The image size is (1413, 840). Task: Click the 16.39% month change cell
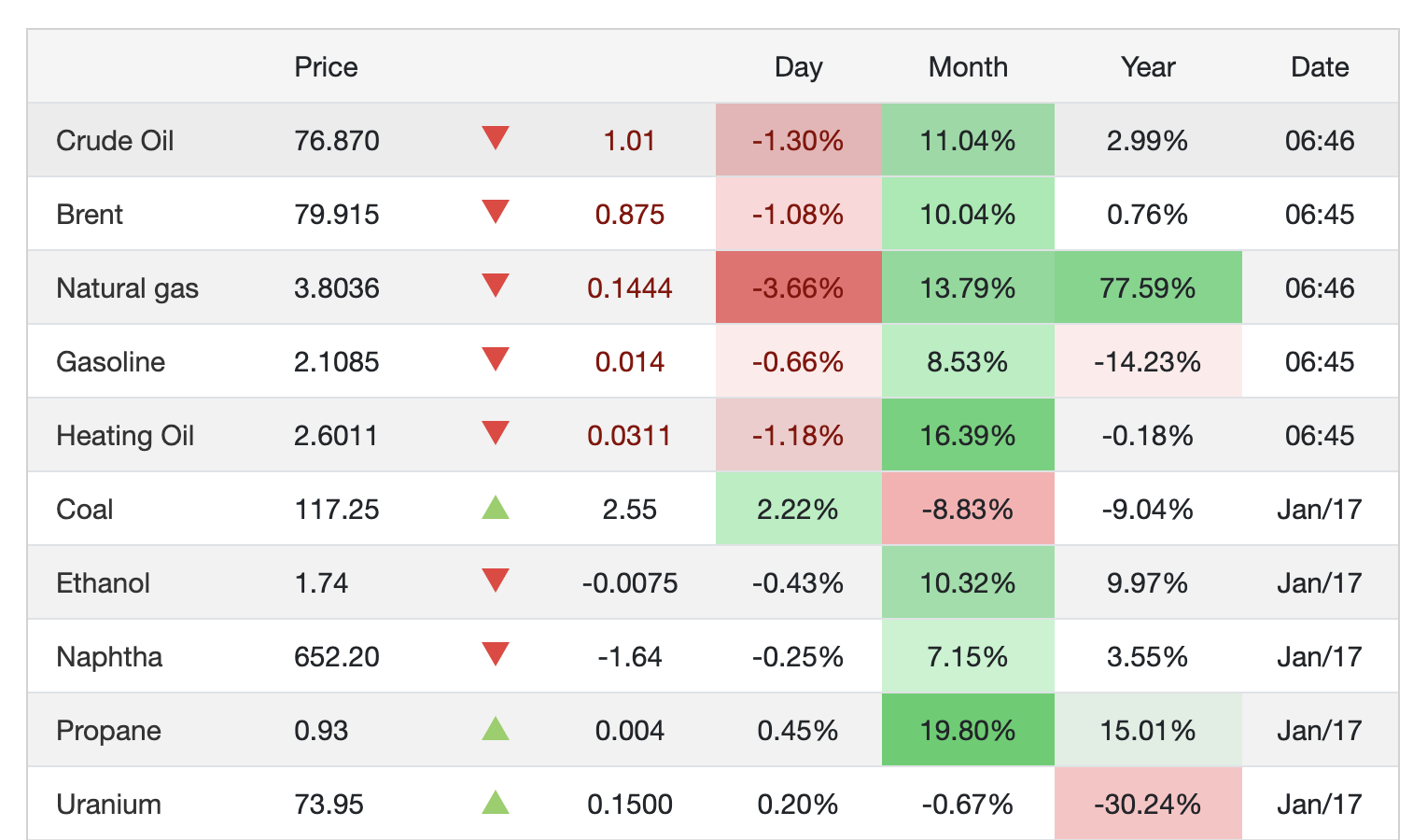[968, 435]
